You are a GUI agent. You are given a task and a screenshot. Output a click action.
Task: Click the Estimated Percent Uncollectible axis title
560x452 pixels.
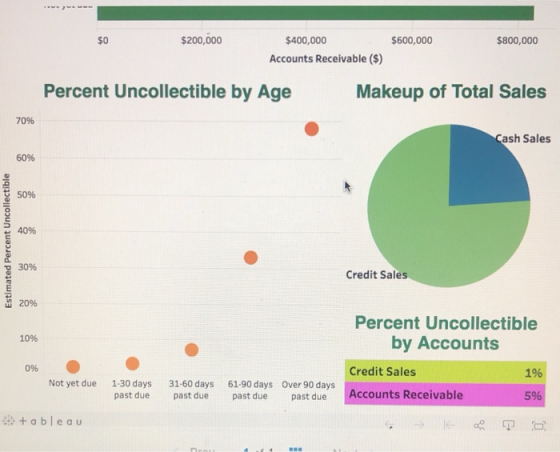(x=8, y=241)
